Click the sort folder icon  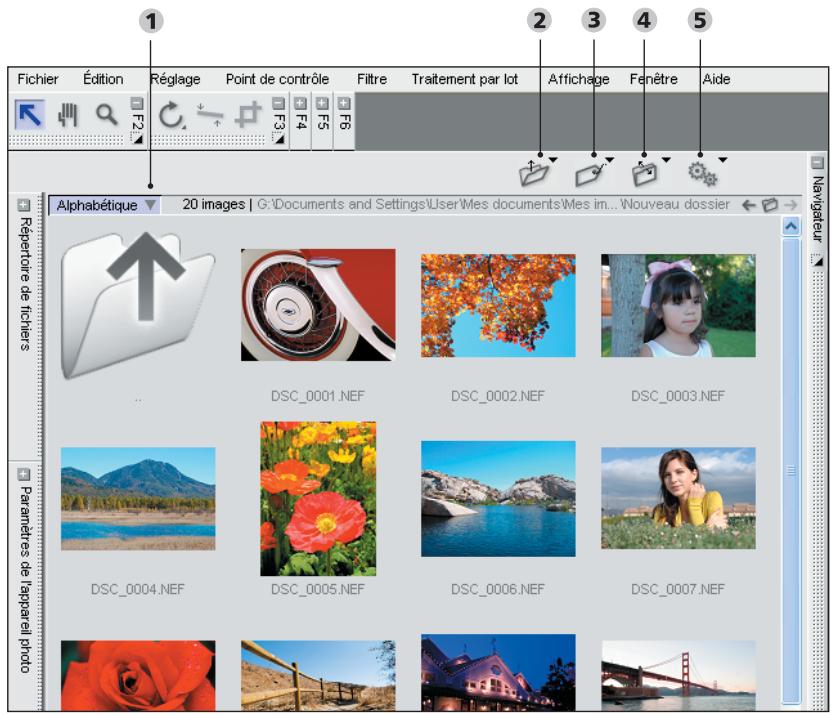(644, 173)
